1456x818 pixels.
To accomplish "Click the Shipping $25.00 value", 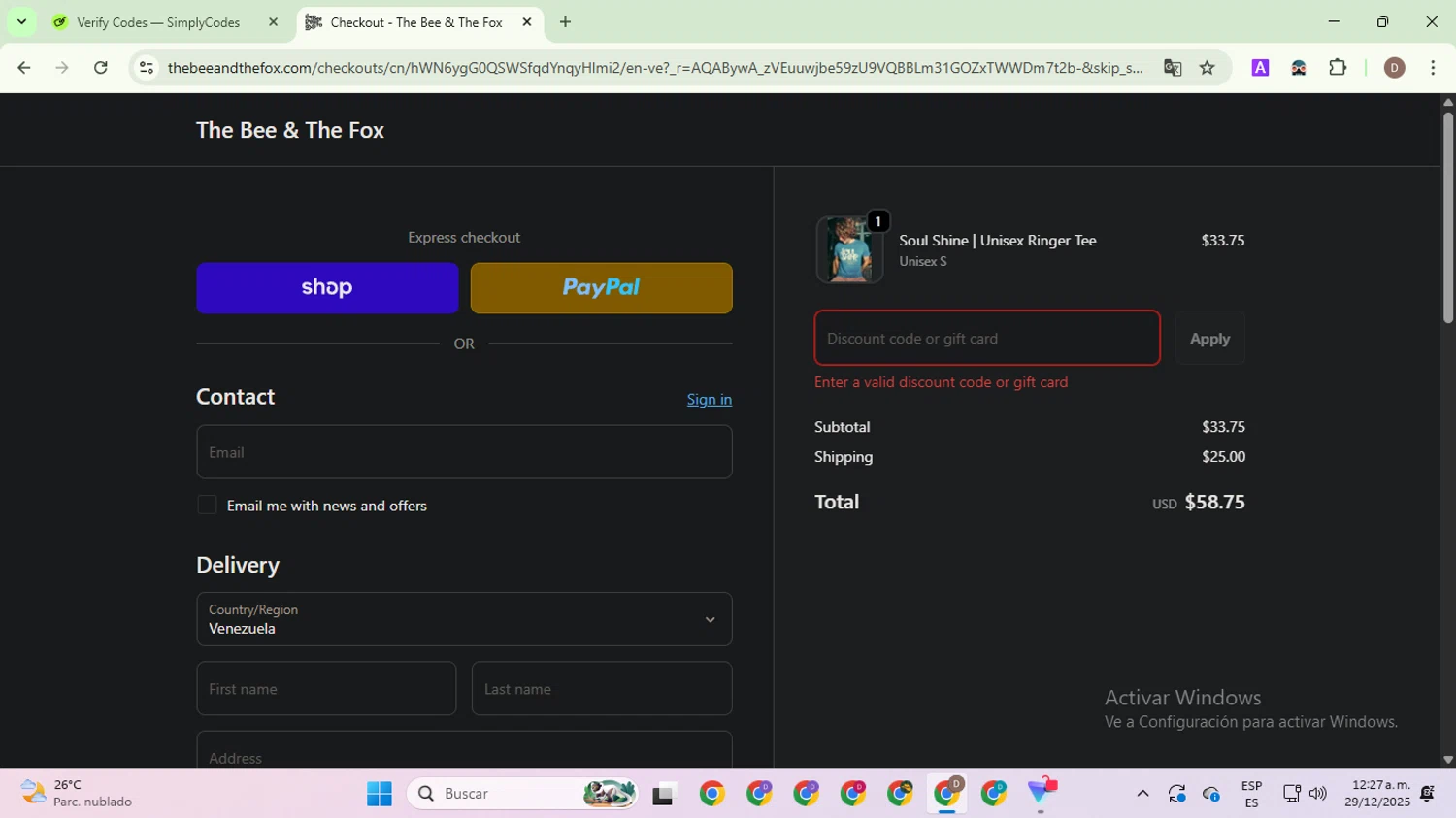I will 1223,457.
